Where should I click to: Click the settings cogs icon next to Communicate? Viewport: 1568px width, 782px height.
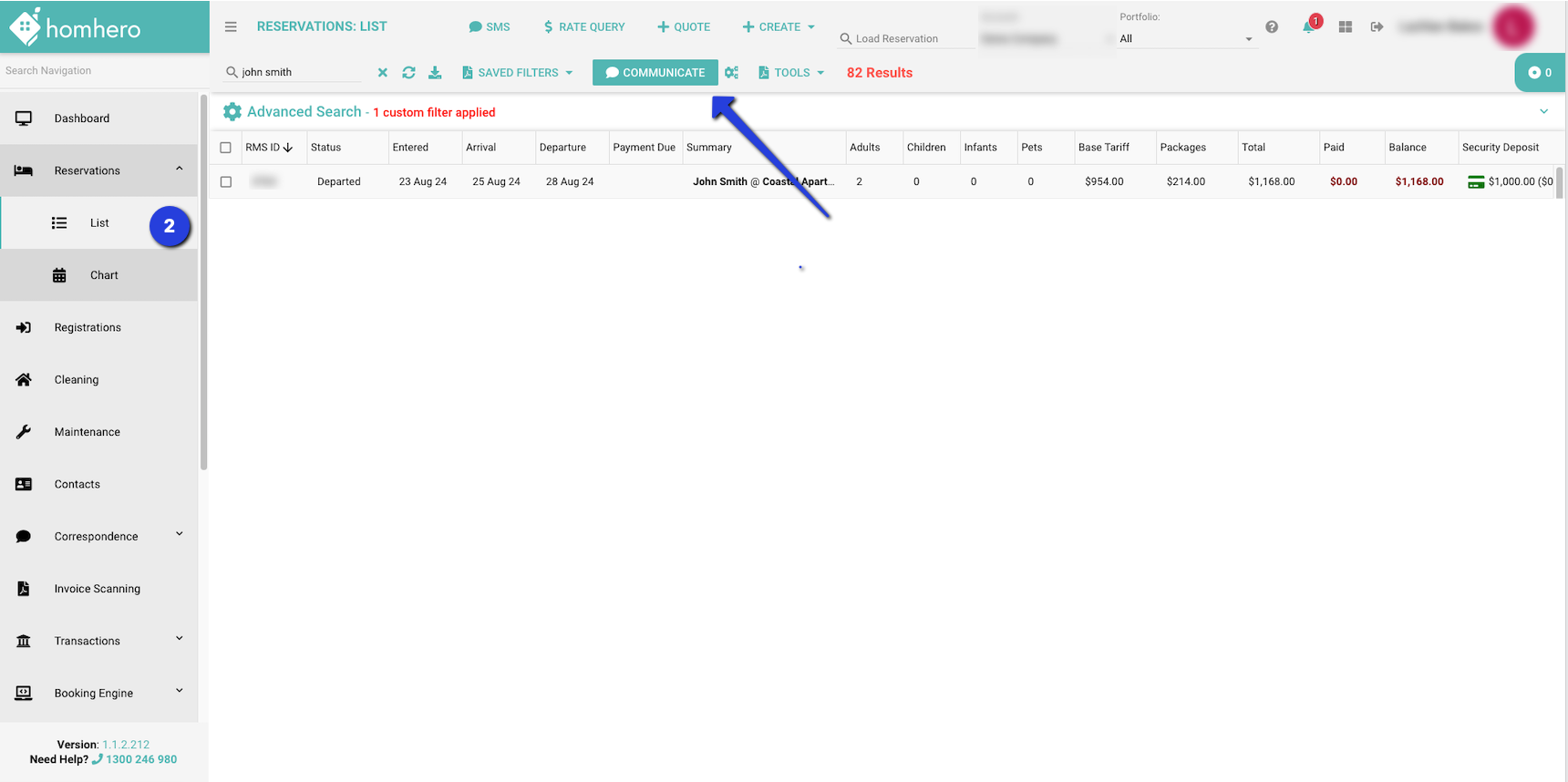coord(731,73)
